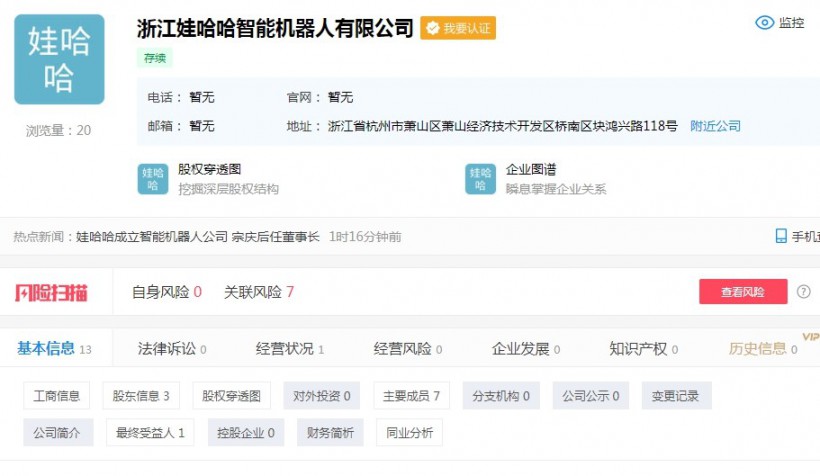Switch to the 法律诉讼 tab

(x=172, y=348)
